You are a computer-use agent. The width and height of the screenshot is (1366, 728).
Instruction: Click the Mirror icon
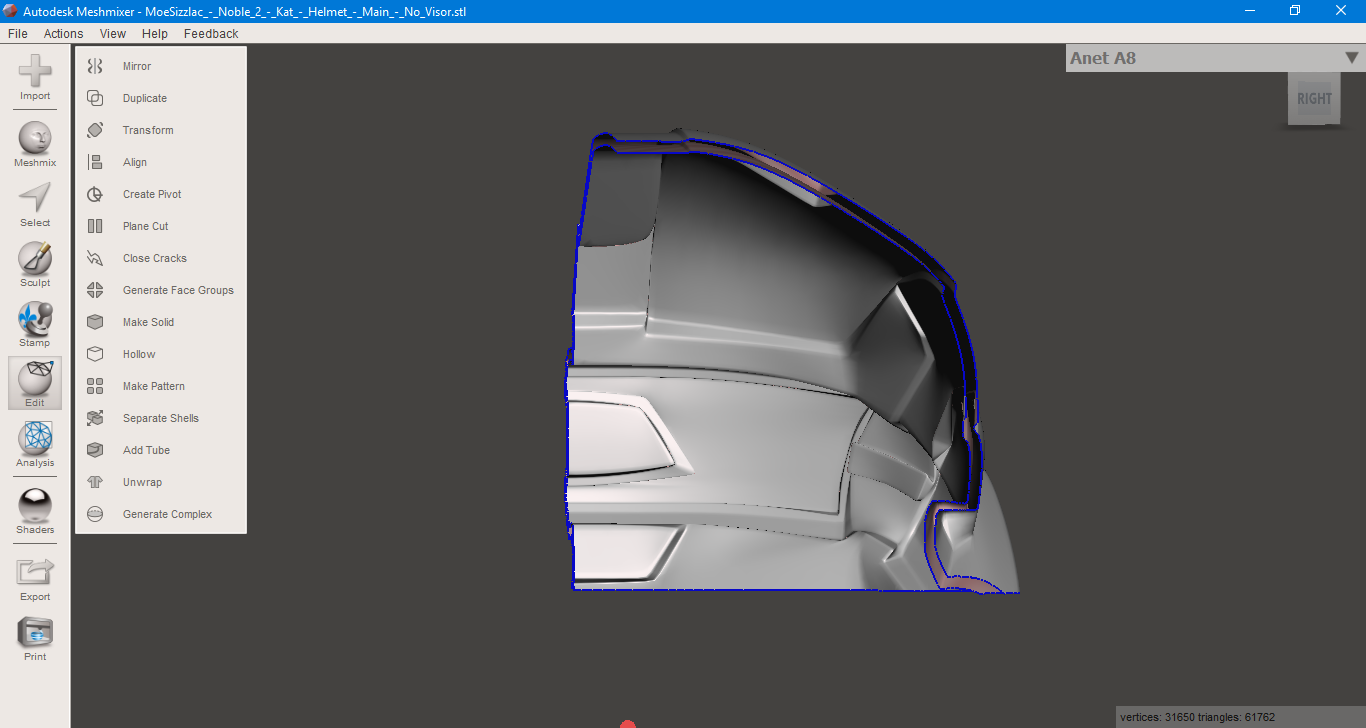[95, 66]
